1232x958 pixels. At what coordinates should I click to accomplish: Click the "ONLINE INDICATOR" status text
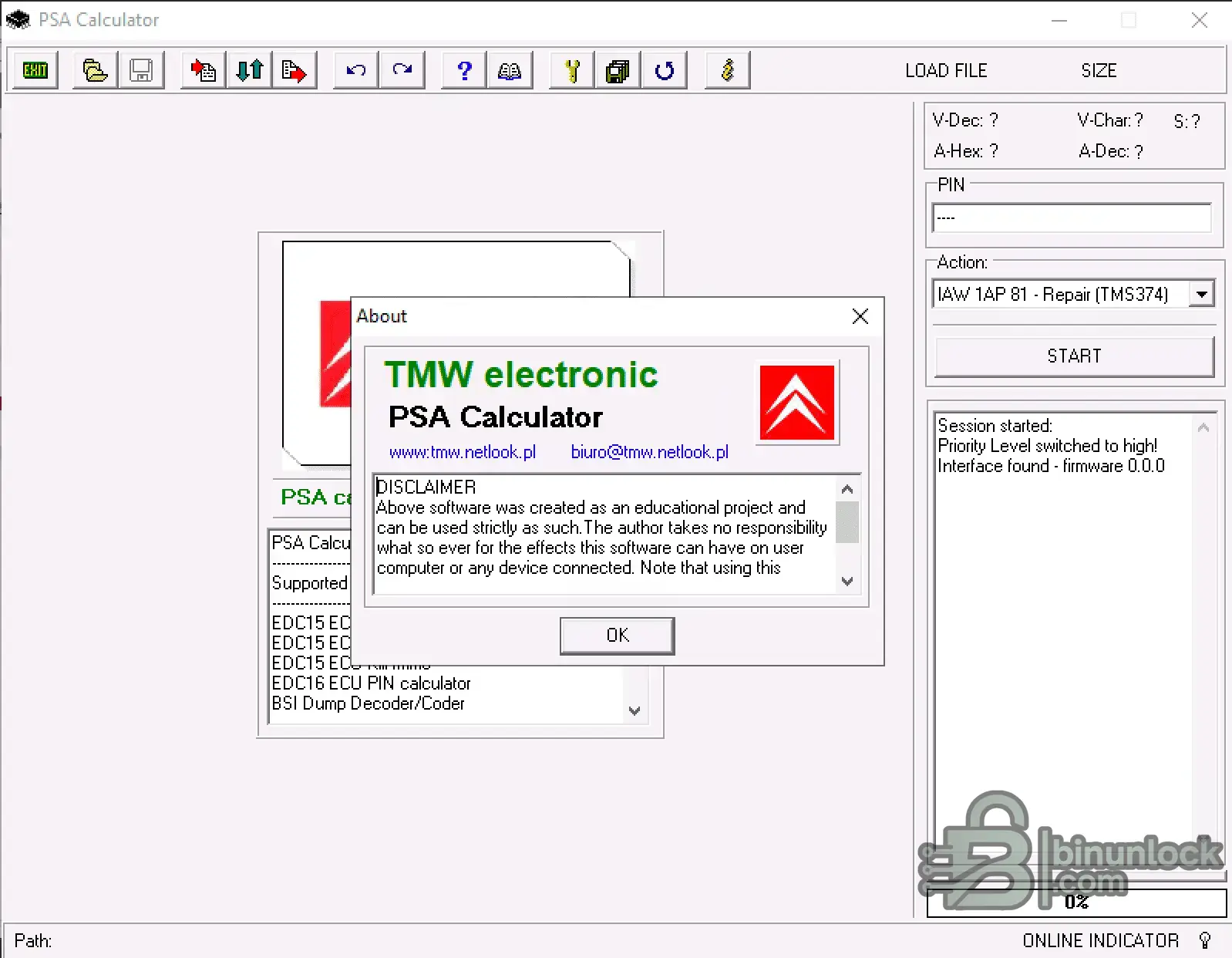(1101, 941)
